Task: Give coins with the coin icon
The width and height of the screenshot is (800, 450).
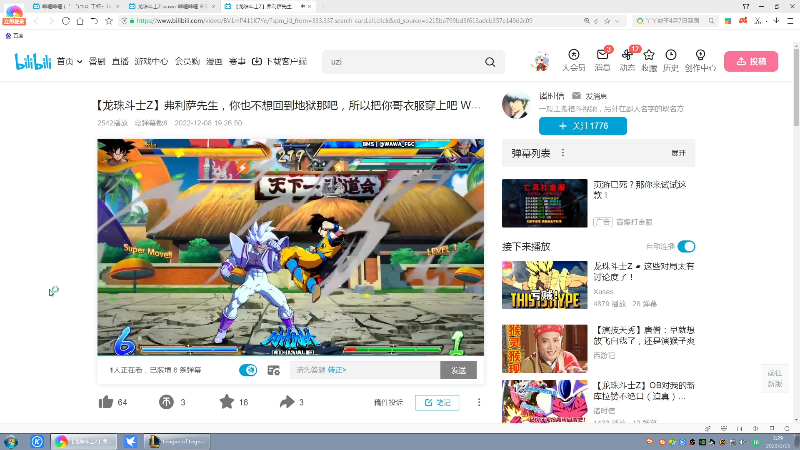Action: click(166, 402)
